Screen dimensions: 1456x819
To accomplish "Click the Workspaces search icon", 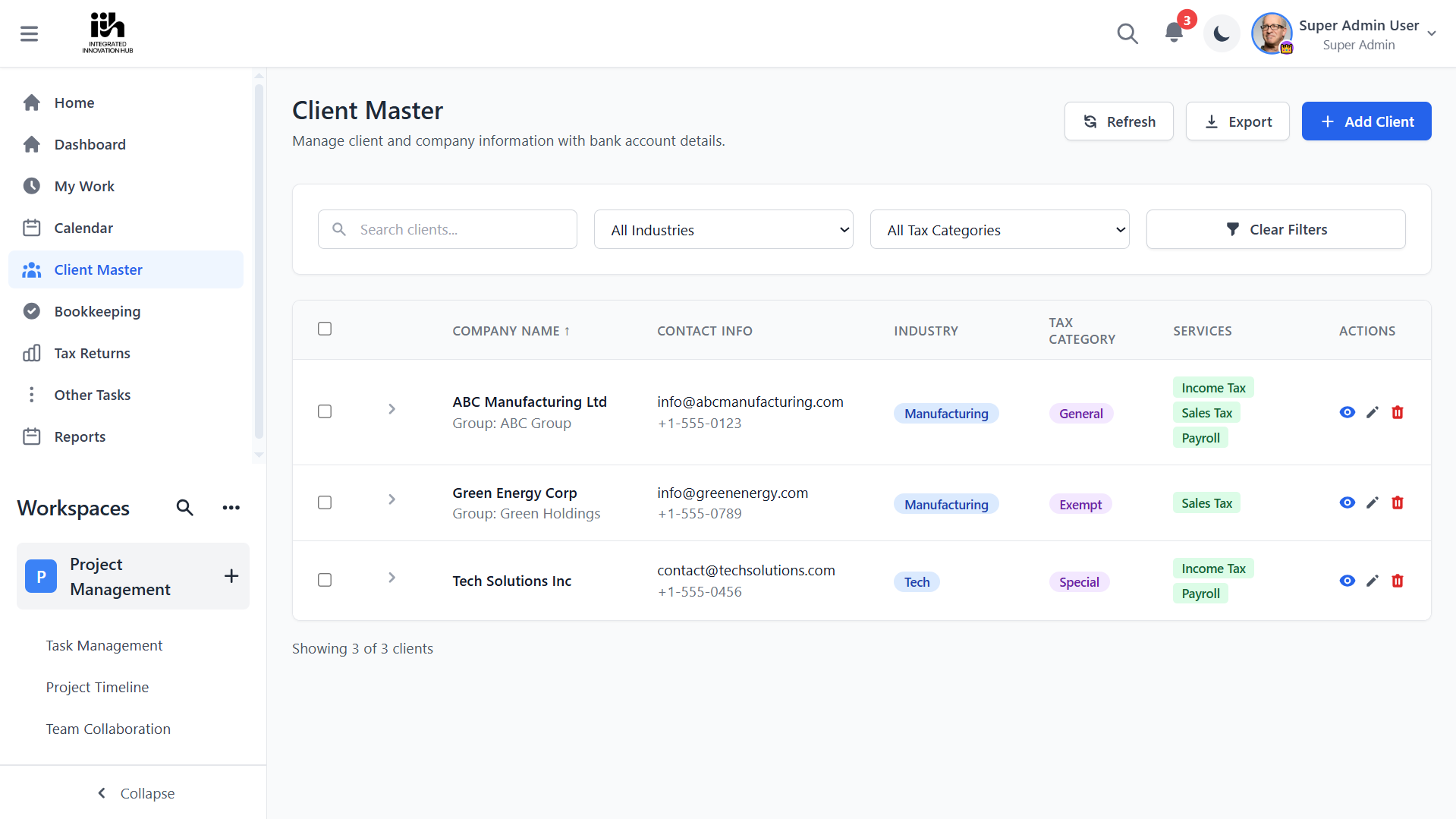I will pyautogui.click(x=184, y=508).
